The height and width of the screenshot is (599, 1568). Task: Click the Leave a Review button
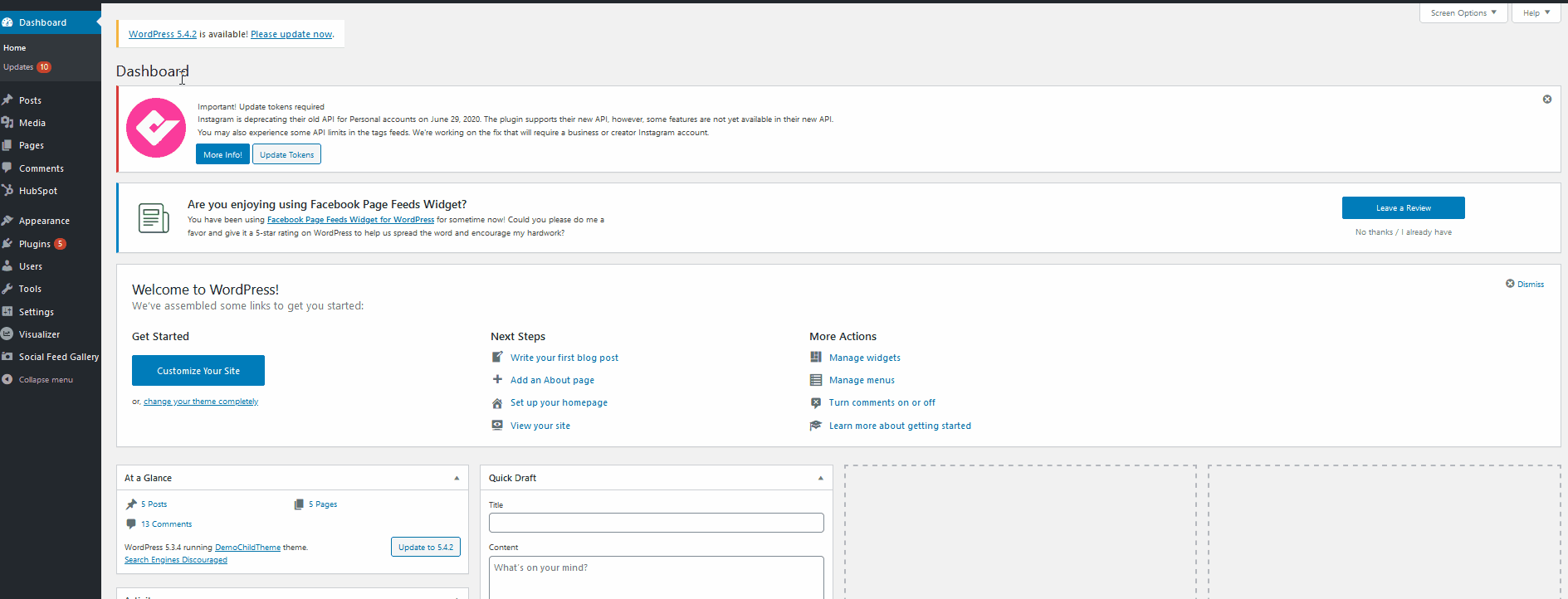click(1403, 208)
